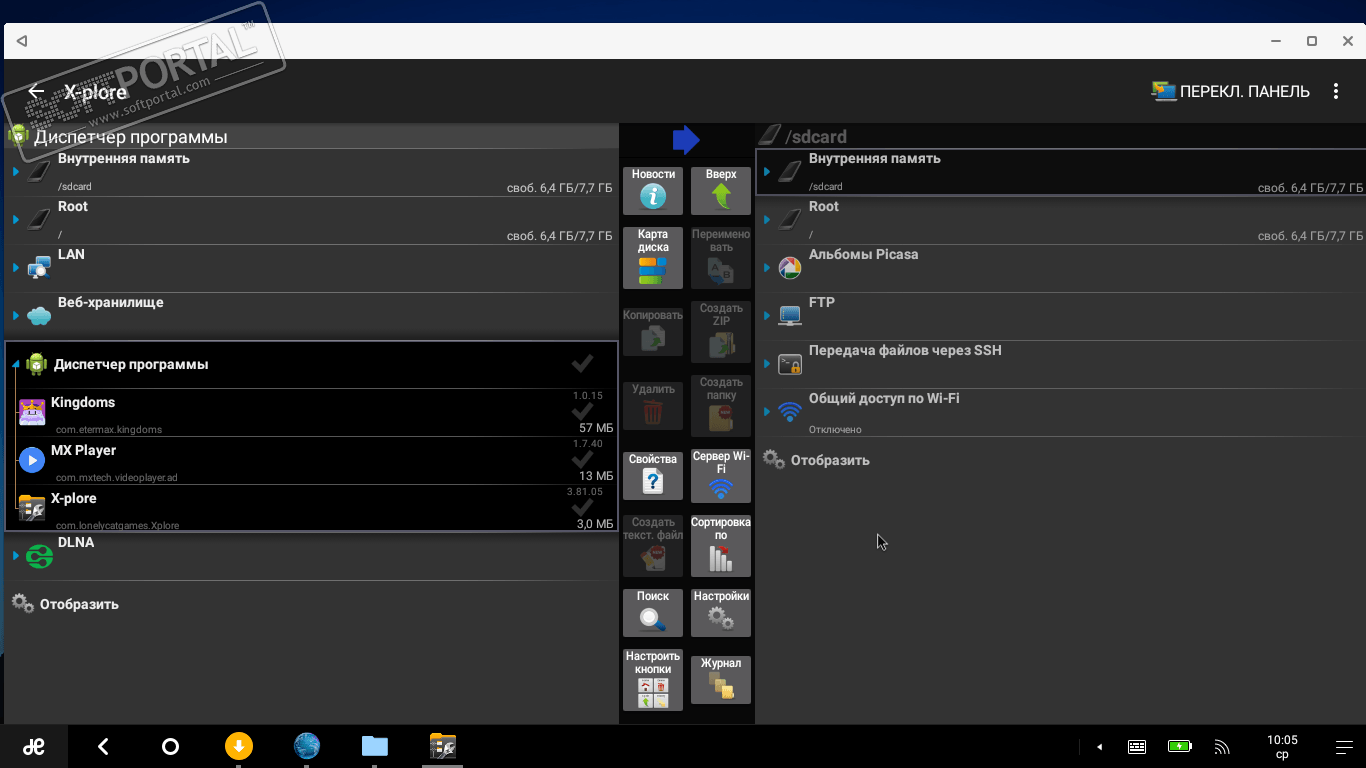Image resolution: width=1366 pixels, height=768 pixels.
Task: Toggle checkmark on Диспетчер программы row
Action: click(582, 363)
